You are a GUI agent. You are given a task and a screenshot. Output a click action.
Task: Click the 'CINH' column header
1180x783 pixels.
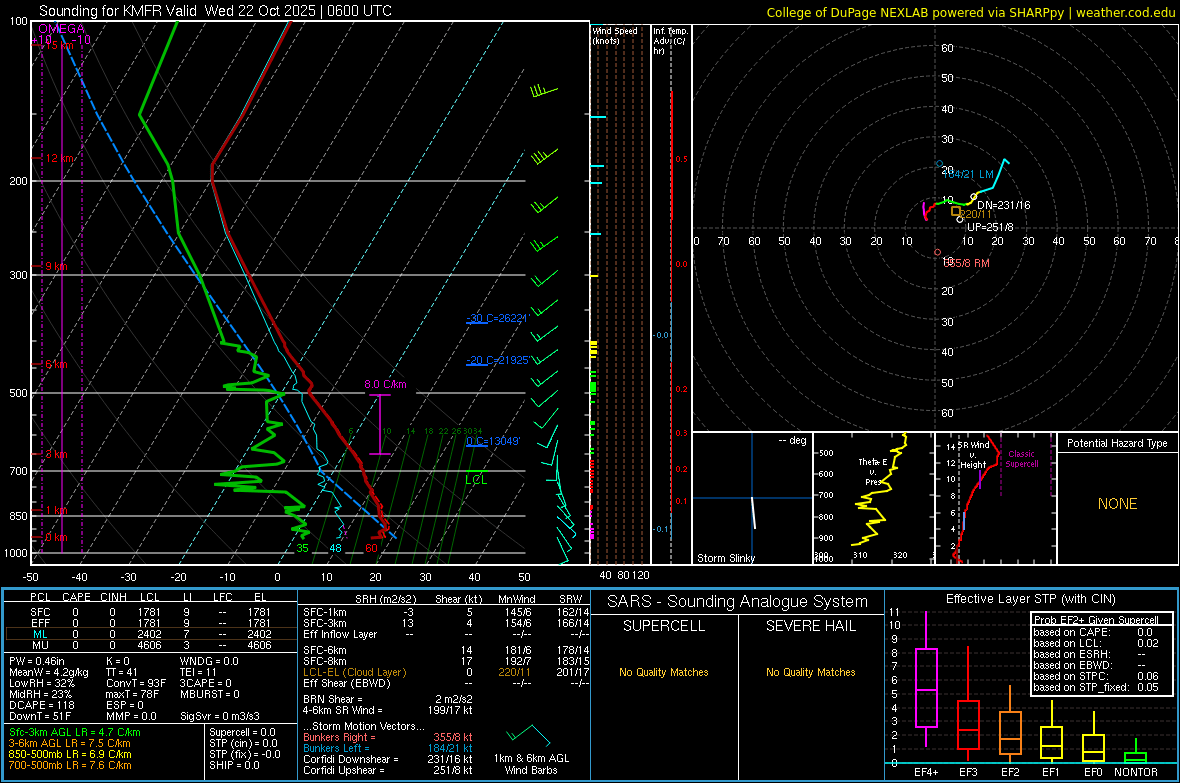pos(113,597)
